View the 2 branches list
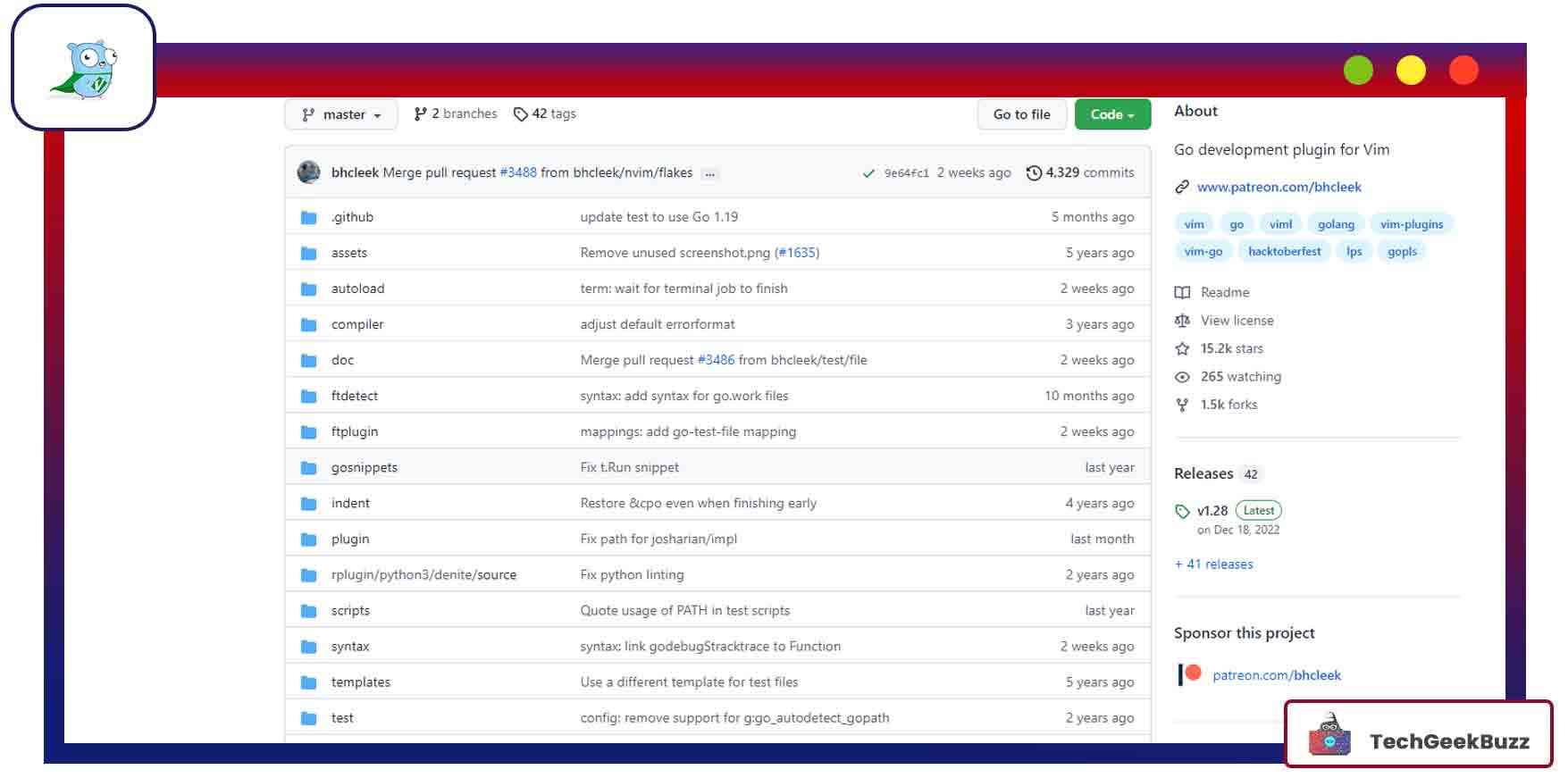Image resolution: width=1568 pixels, height=778 pixels. tap(456, 114)
